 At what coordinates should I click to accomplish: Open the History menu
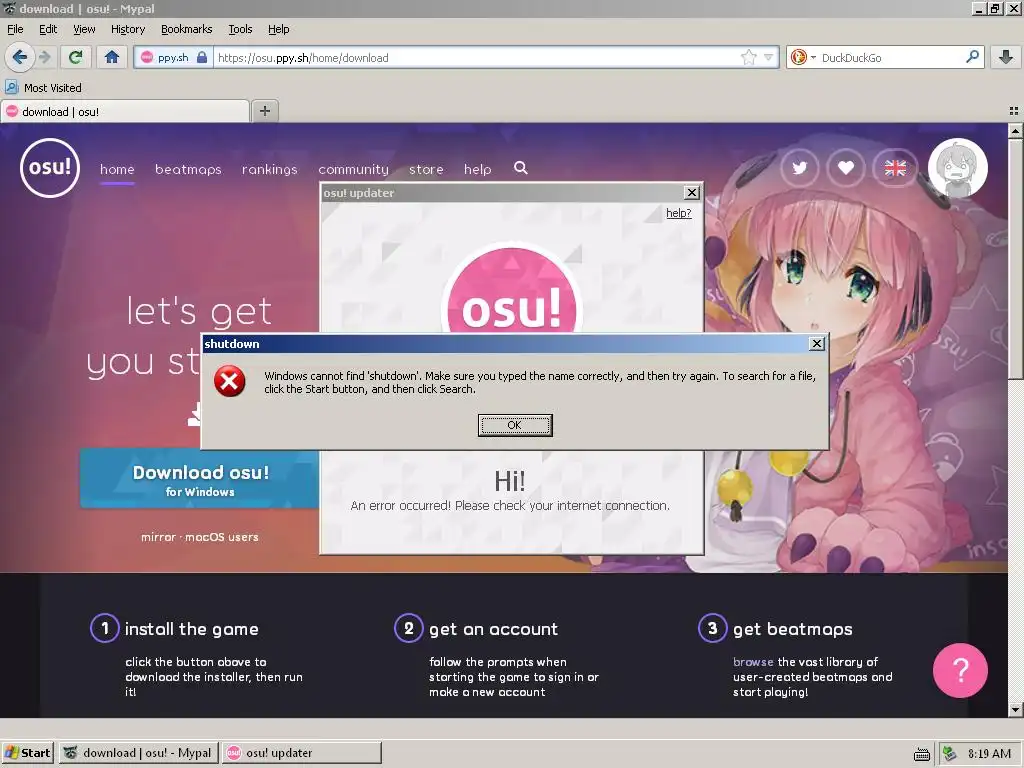click(127, 29)
